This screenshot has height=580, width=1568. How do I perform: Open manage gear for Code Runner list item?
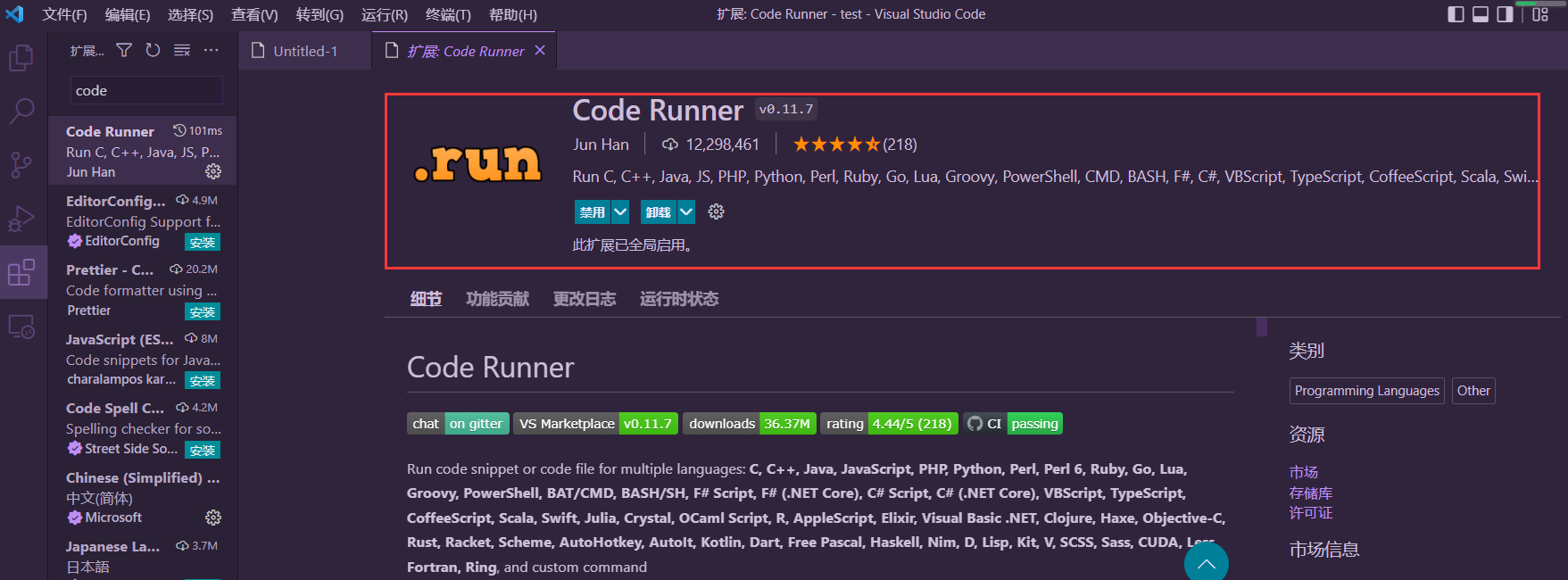213,171
